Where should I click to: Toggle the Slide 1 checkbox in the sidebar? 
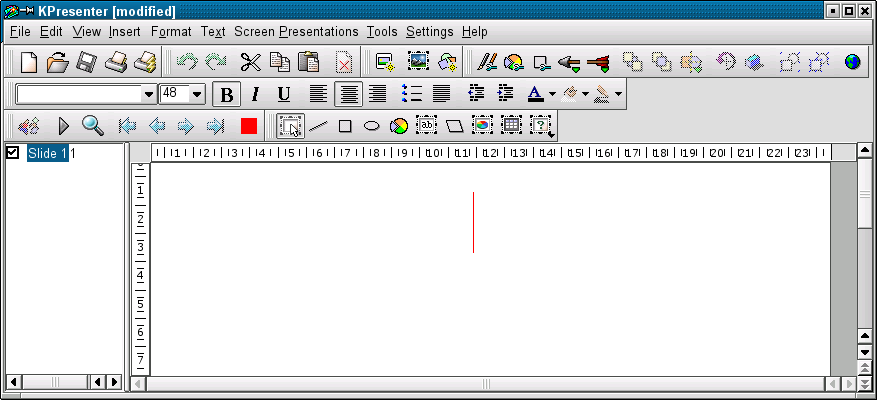pos(12,153)
